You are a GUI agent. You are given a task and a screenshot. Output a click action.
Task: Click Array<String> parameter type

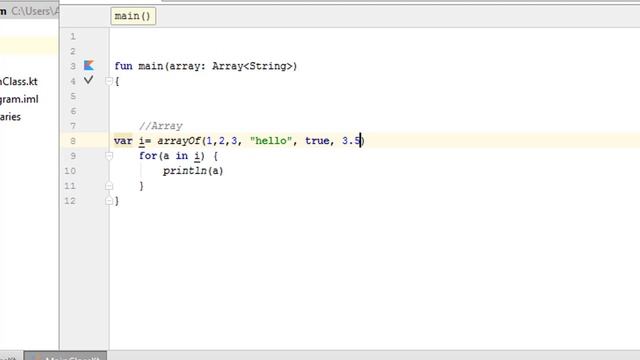253,66
